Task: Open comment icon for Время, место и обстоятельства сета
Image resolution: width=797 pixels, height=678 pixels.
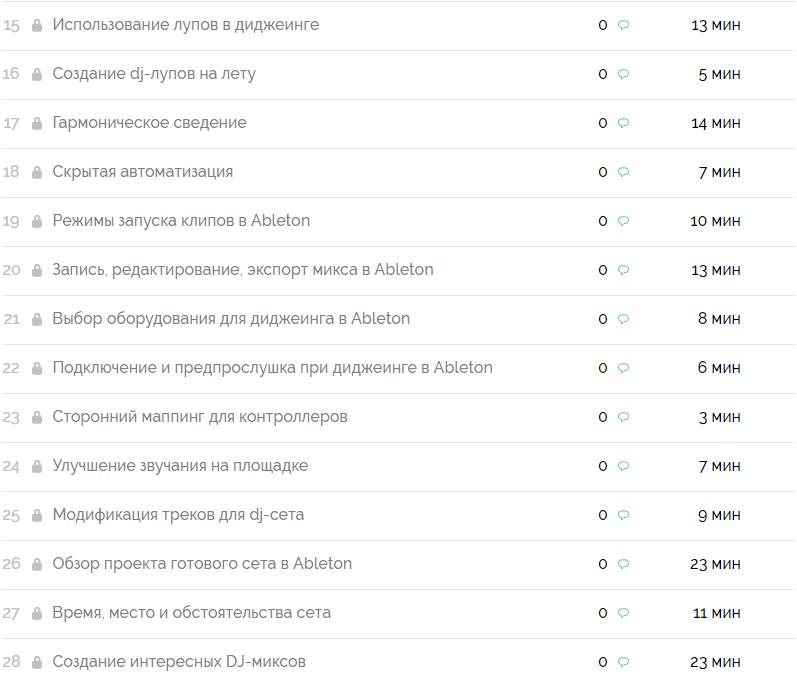Action: 623,613
